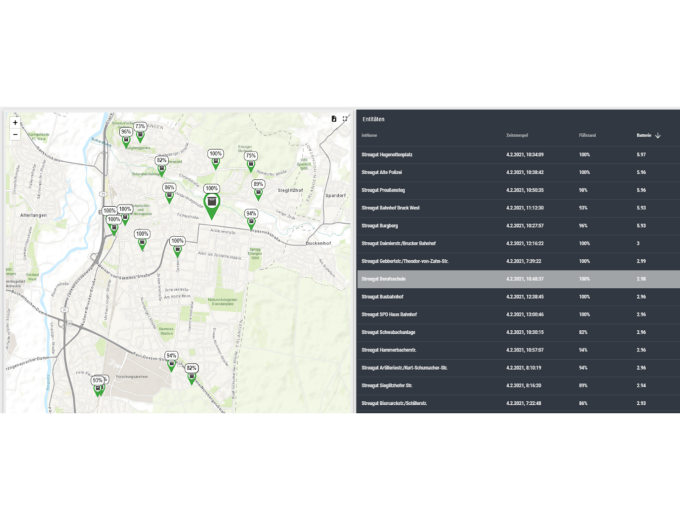The width and height of the screenshot is (680, 520).
Task: Select row Streugut Bismarckstr./Schillerstr.
Action: (518, 404)
